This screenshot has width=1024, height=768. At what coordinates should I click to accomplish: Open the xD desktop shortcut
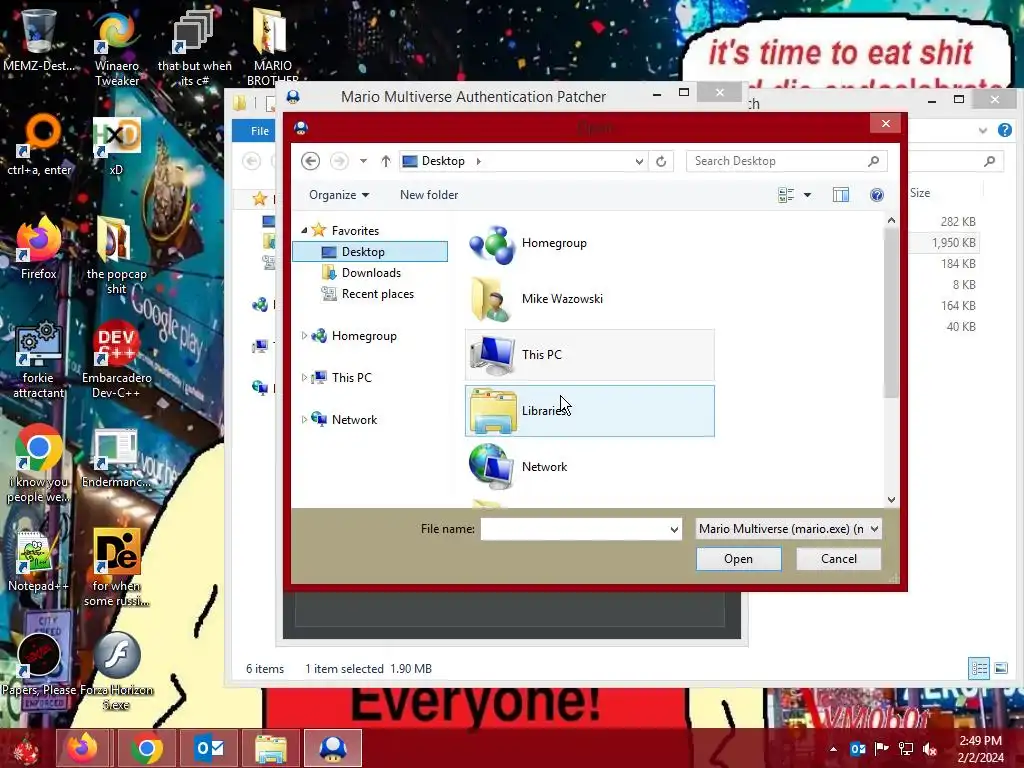[x=116, y=145]
